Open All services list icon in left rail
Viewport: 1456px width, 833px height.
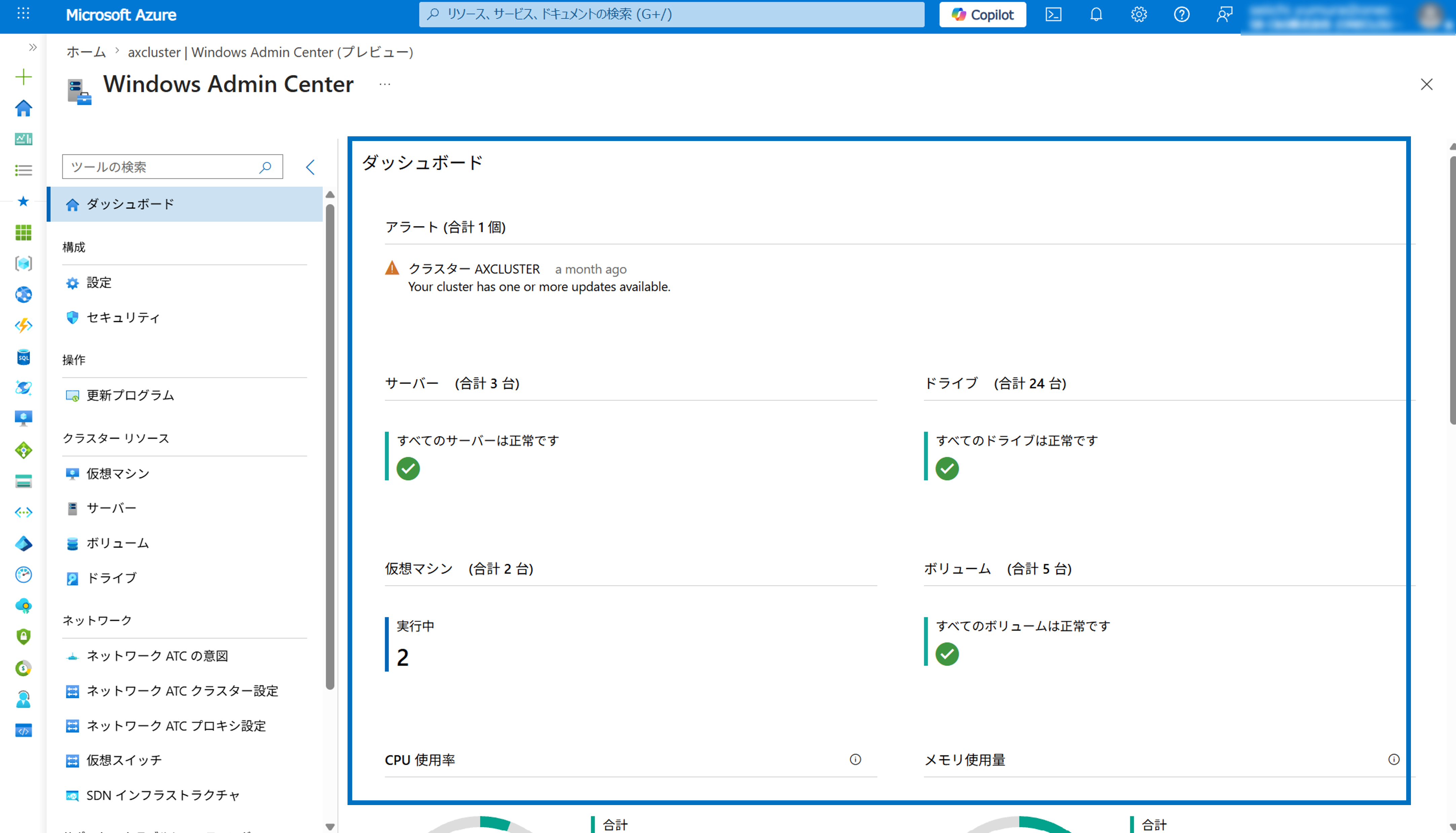click(24, 170)
